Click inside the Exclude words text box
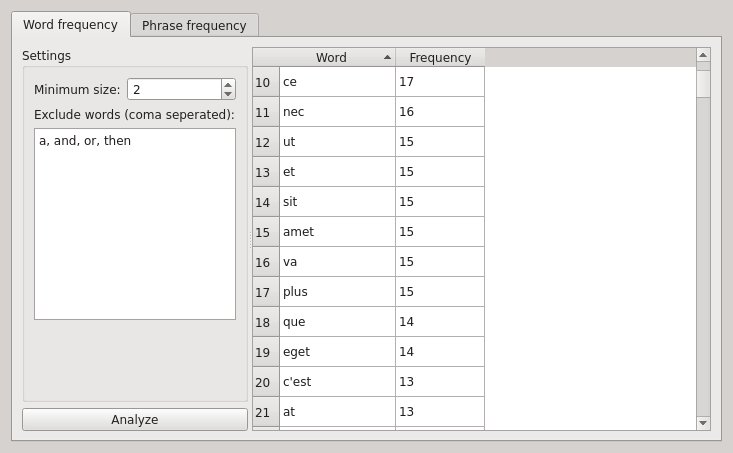The height and width of the screenshot is (453, 733). pyautogui.click(x=135, y=224)
